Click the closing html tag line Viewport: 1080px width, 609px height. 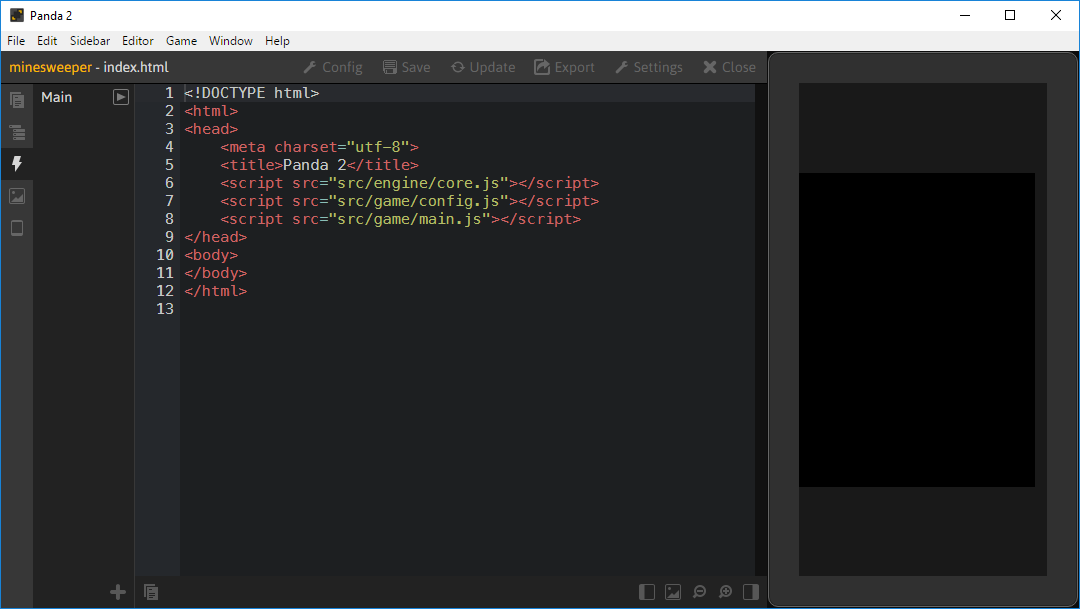215,291
